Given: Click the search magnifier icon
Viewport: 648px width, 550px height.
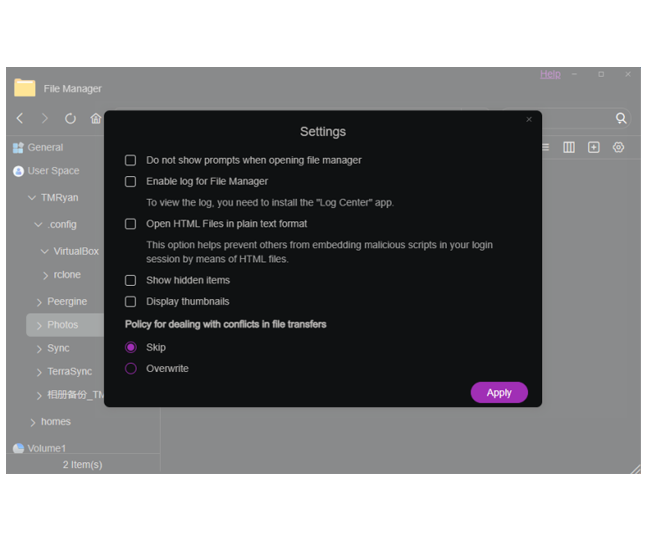Looking at the screenshot, I should [x=621, y=118].
